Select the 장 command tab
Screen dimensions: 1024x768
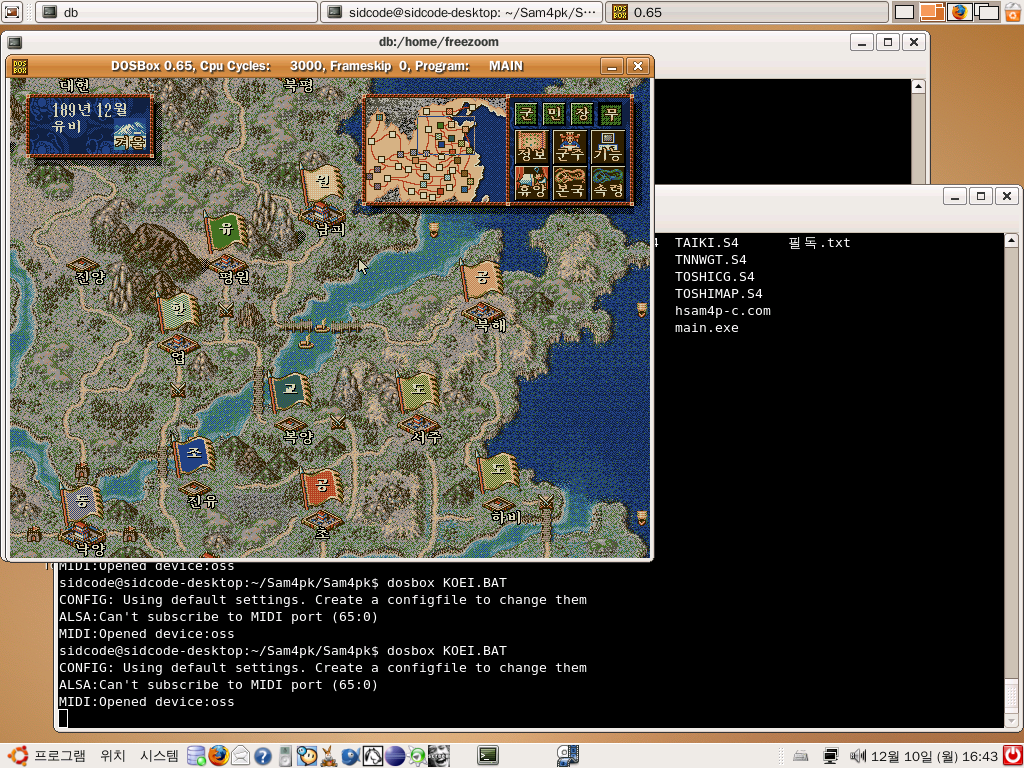(581, 113)
